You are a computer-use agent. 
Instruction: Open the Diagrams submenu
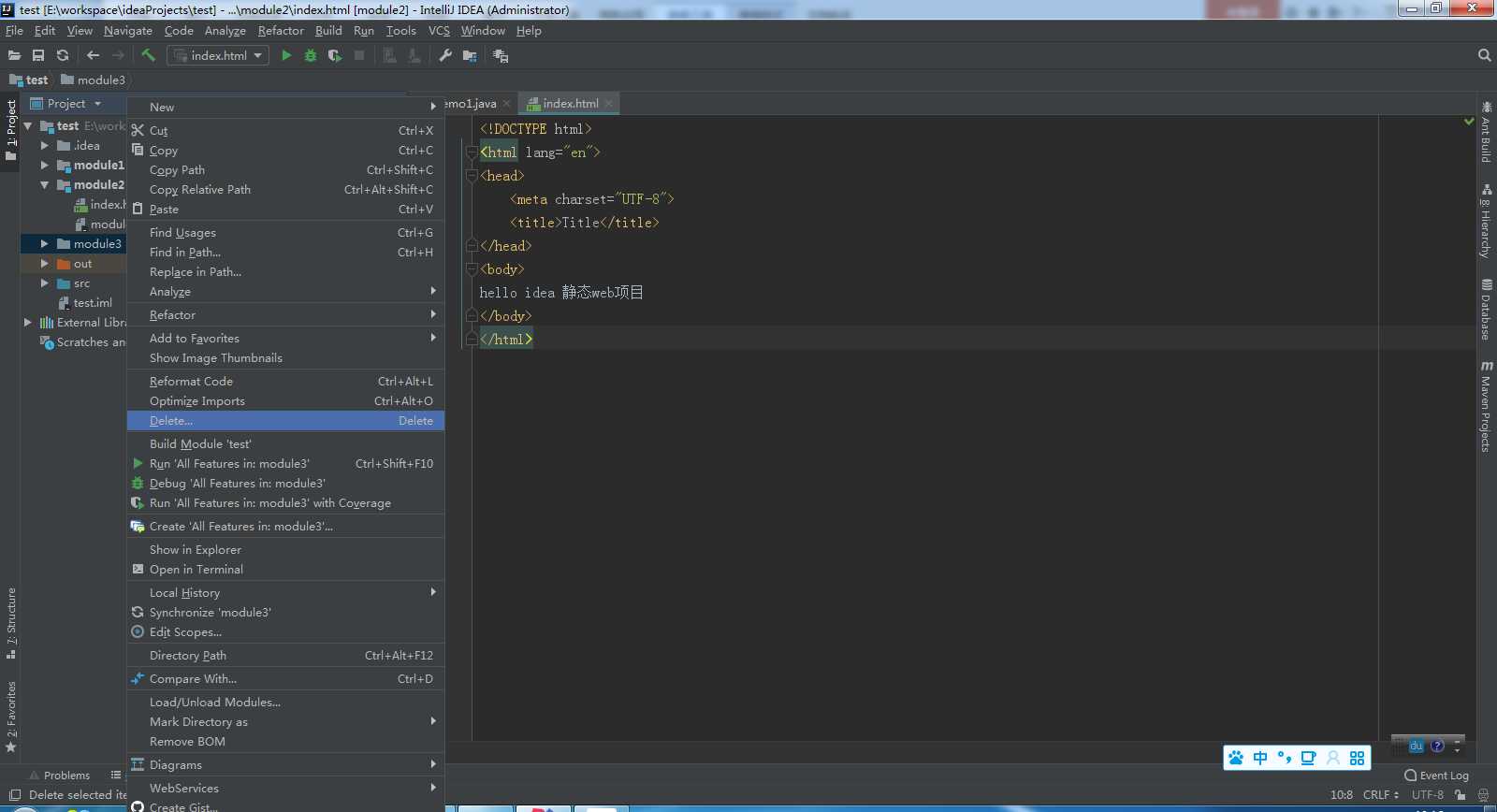285,765
